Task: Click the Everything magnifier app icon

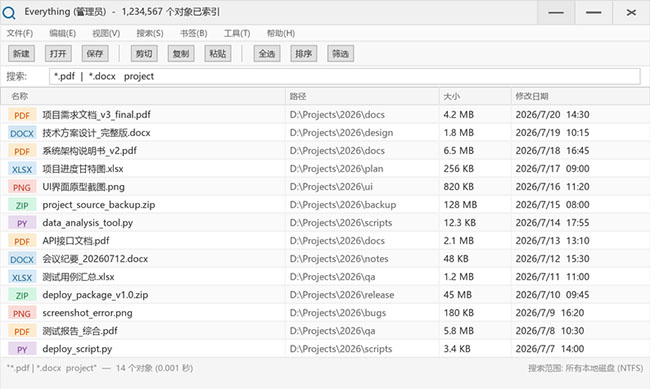Action: tap(9, 12)
